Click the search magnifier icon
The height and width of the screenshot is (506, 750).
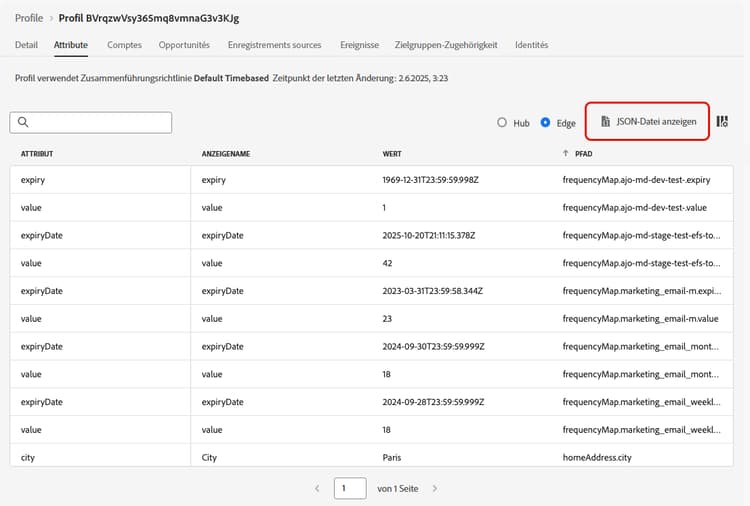pos(23,122)
